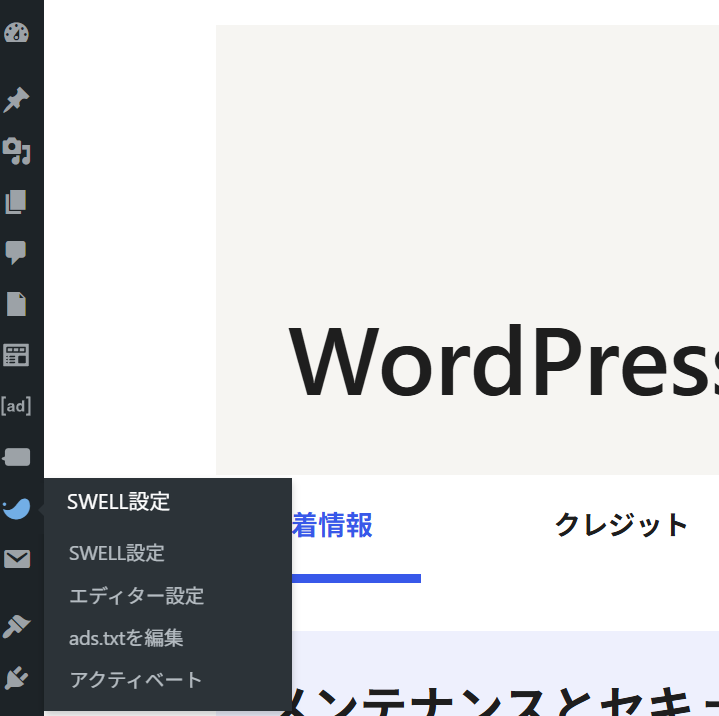
Task: Switch to the blue 着情報 tab
Action: coord(332,525)
